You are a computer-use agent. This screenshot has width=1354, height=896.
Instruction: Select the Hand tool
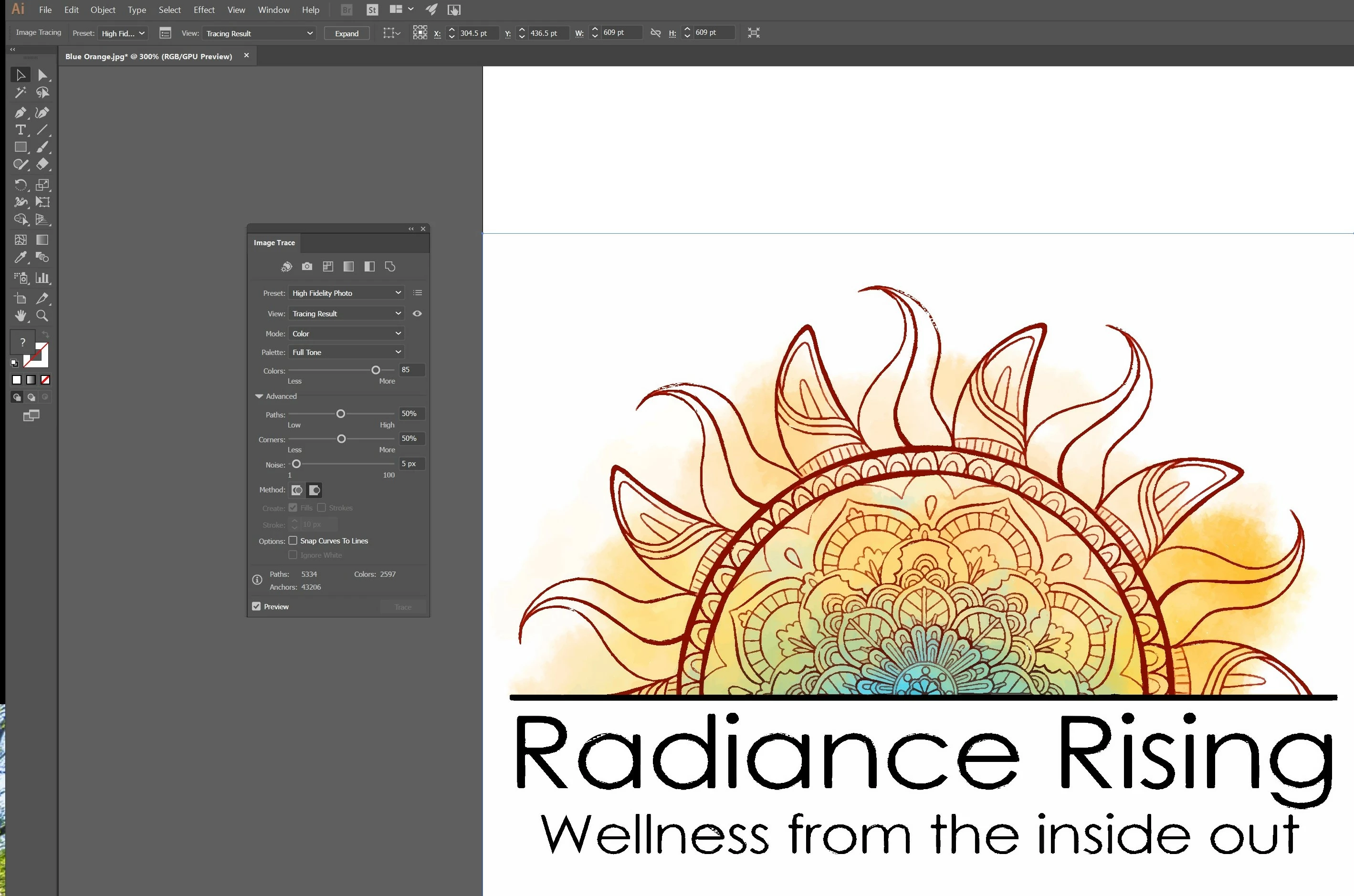pos(21,315)
